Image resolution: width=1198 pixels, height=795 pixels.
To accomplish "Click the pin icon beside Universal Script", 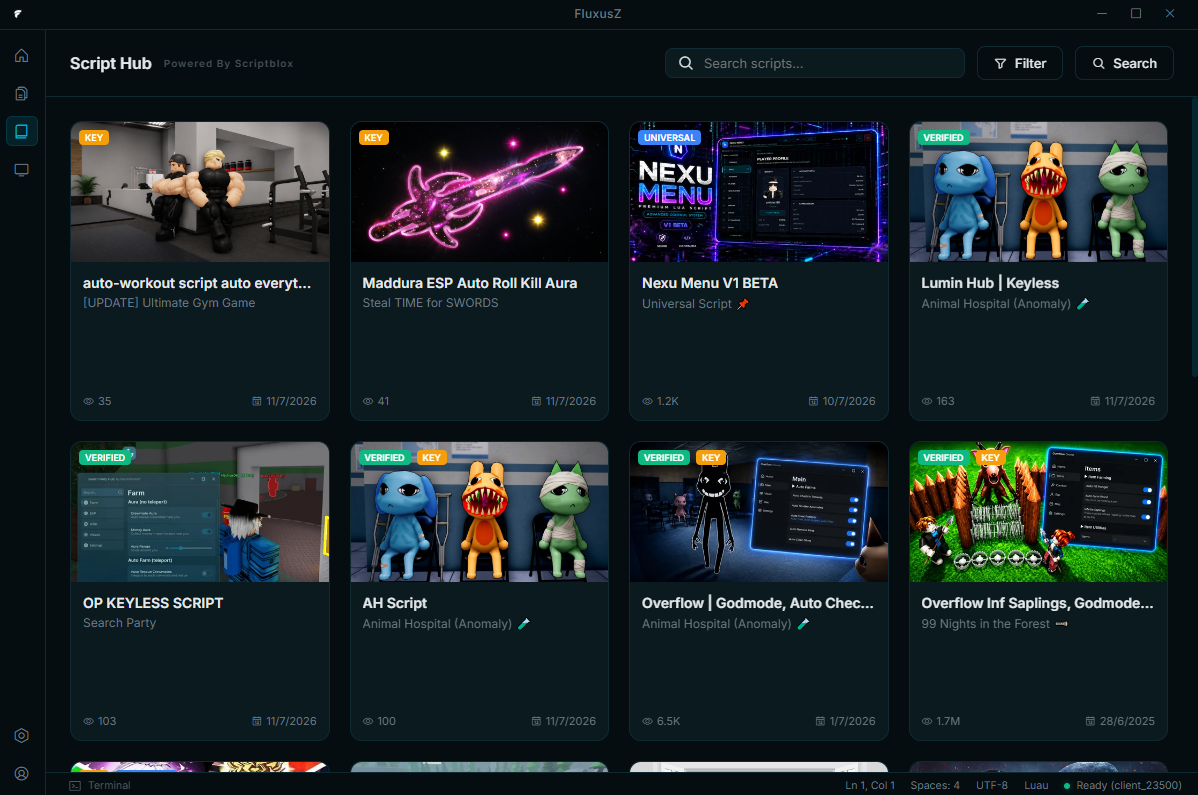I will tap(743, 304).
